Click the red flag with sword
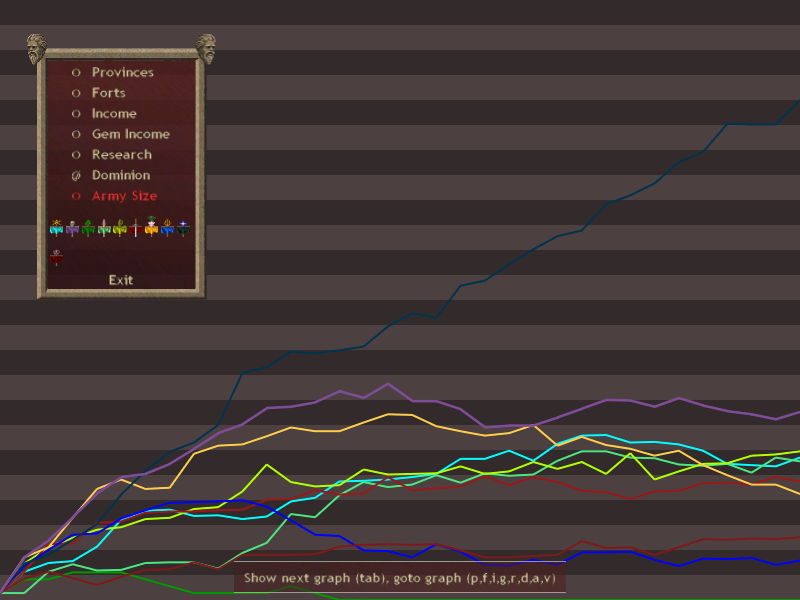The width and height of the screenshot is (800, 600). click(x=135, y=228)
